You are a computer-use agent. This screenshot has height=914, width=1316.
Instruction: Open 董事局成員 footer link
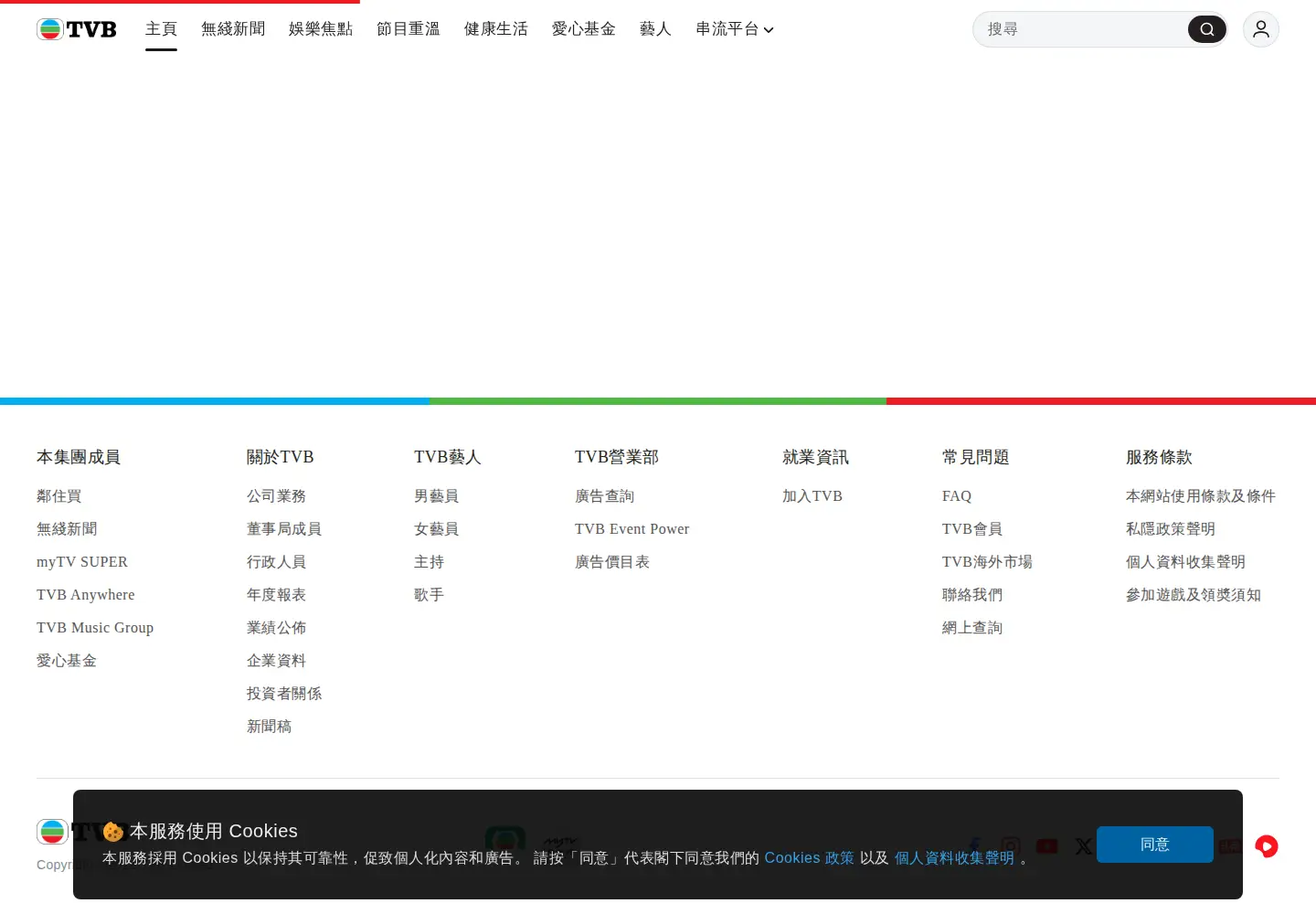click(x=284, y=529)
